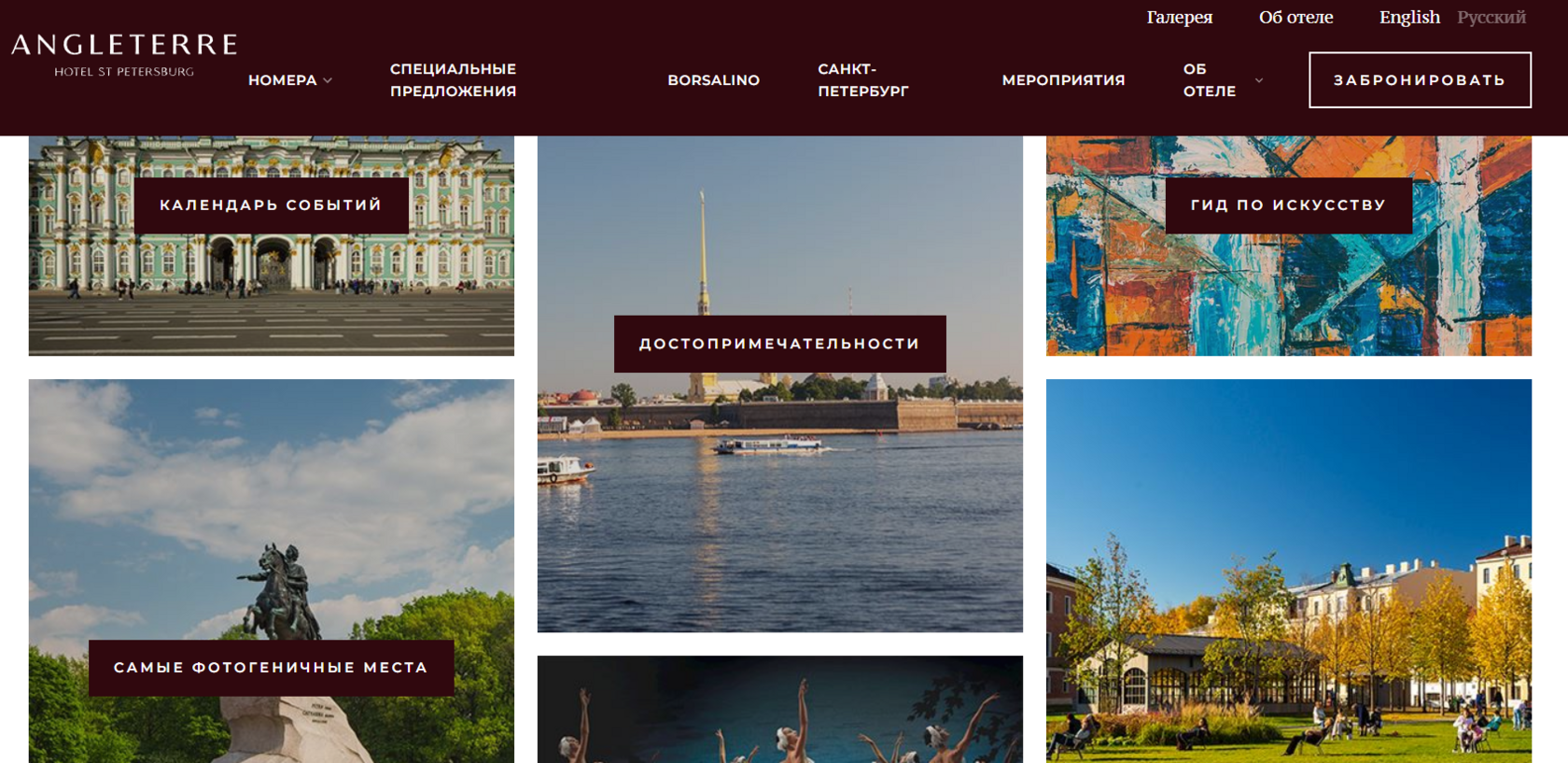Open the top Об отеле link
Screen dimensions: 1568x763
[x=1295, y=17]
